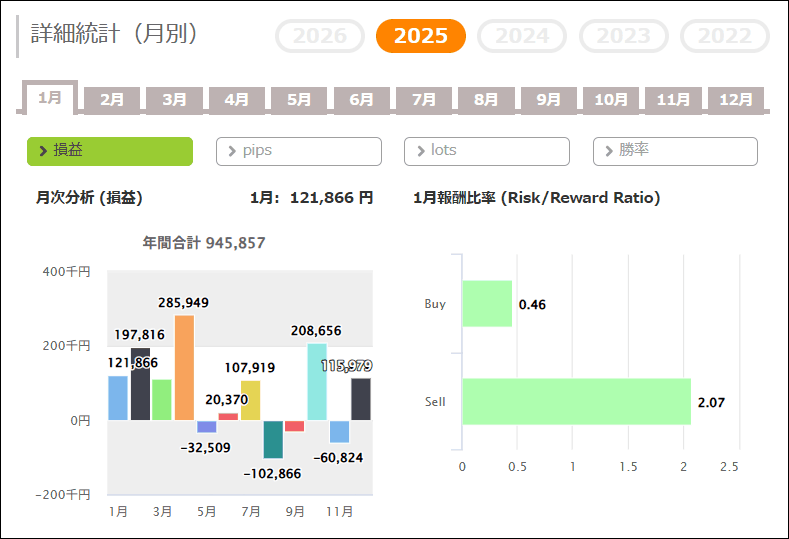Image resolution: width=789 pixels, height=539 pixels.
Task: Click the dark December bar 115,979
Action: coord(361,398)
